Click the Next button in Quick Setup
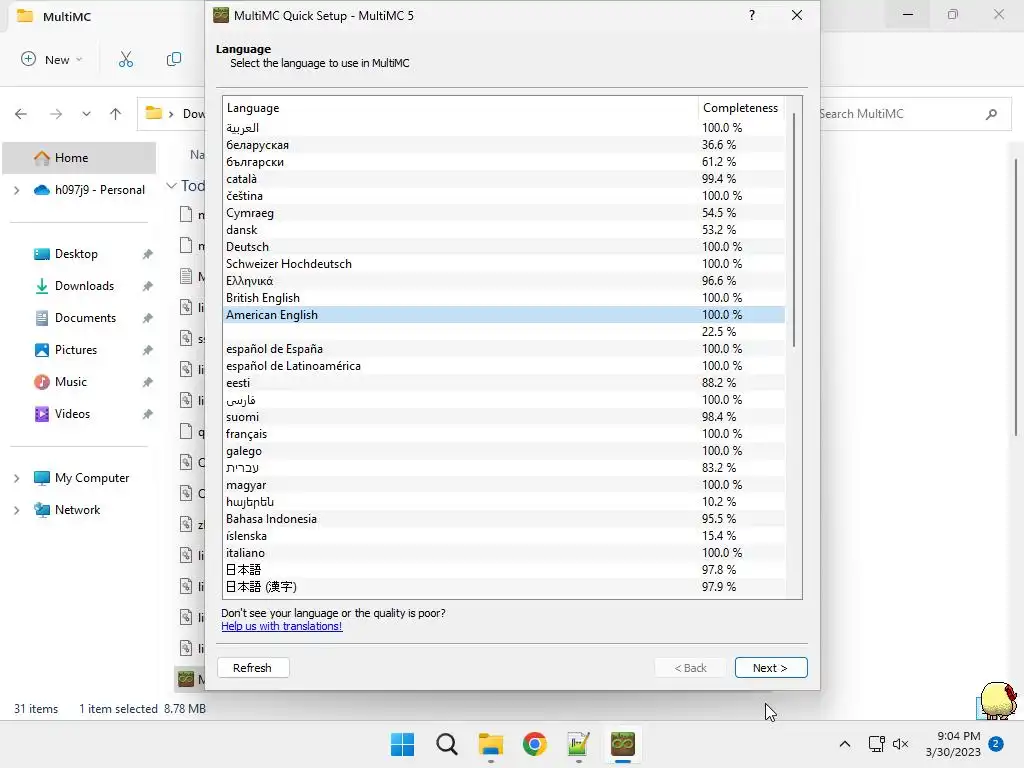 pyautogui.click(x=771, y=667)
